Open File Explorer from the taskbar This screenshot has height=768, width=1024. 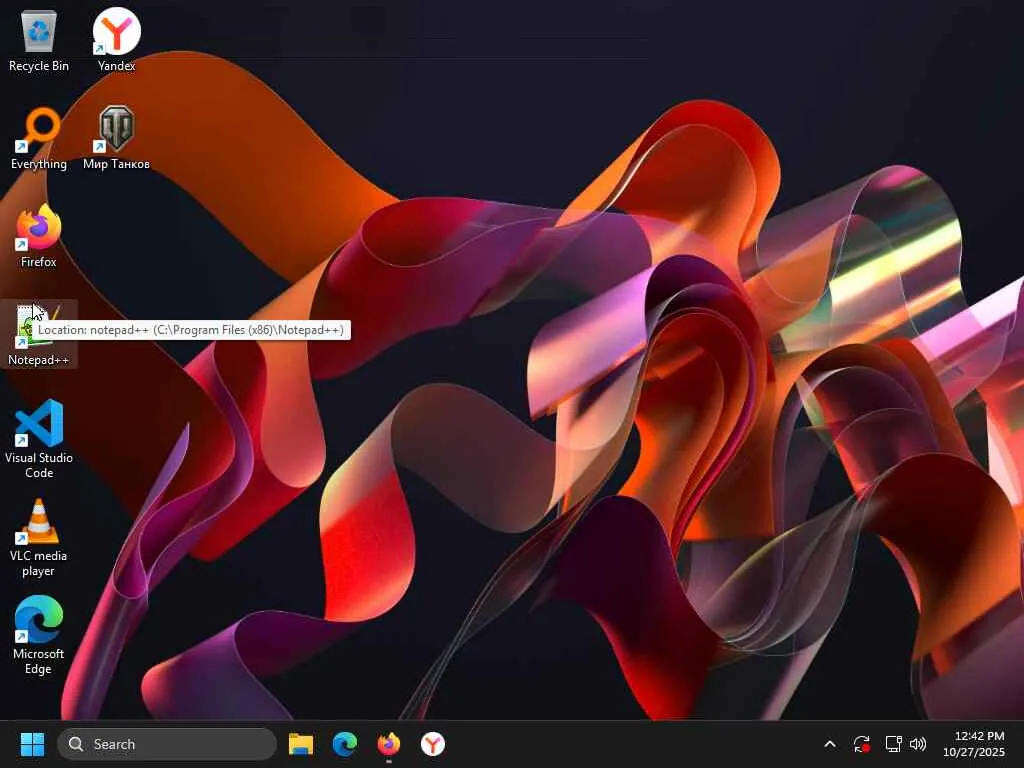pyautogui.click(x=301, y=744)
